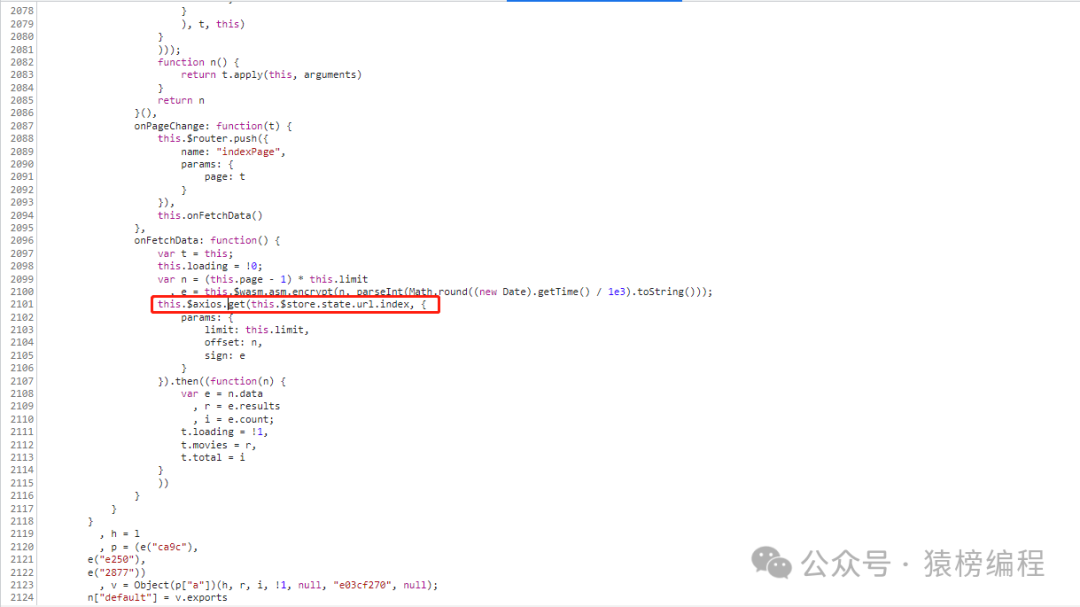Click 't.total = i' on line 2113

[213, 457]
